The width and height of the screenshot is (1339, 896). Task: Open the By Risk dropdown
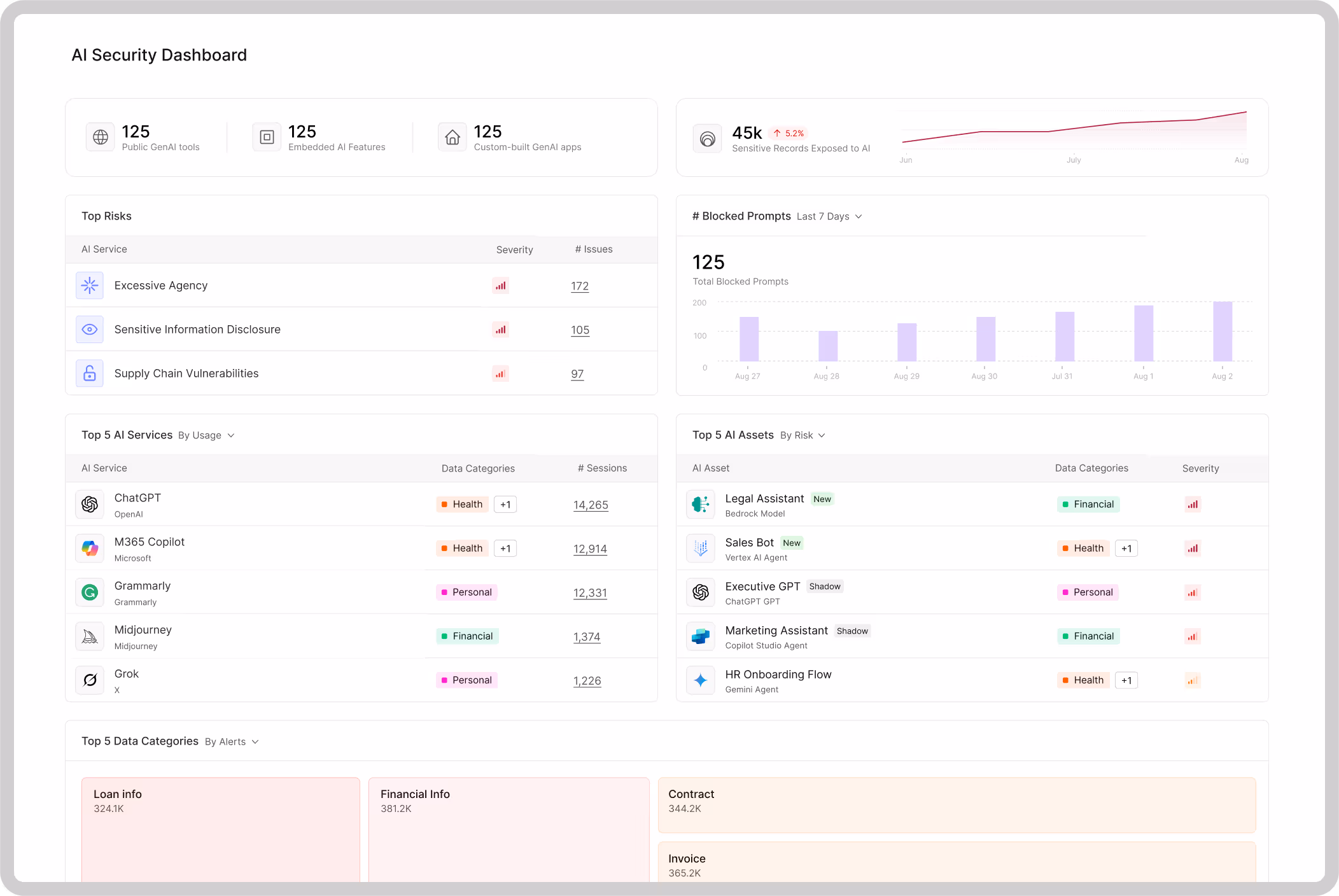point(803,435)
